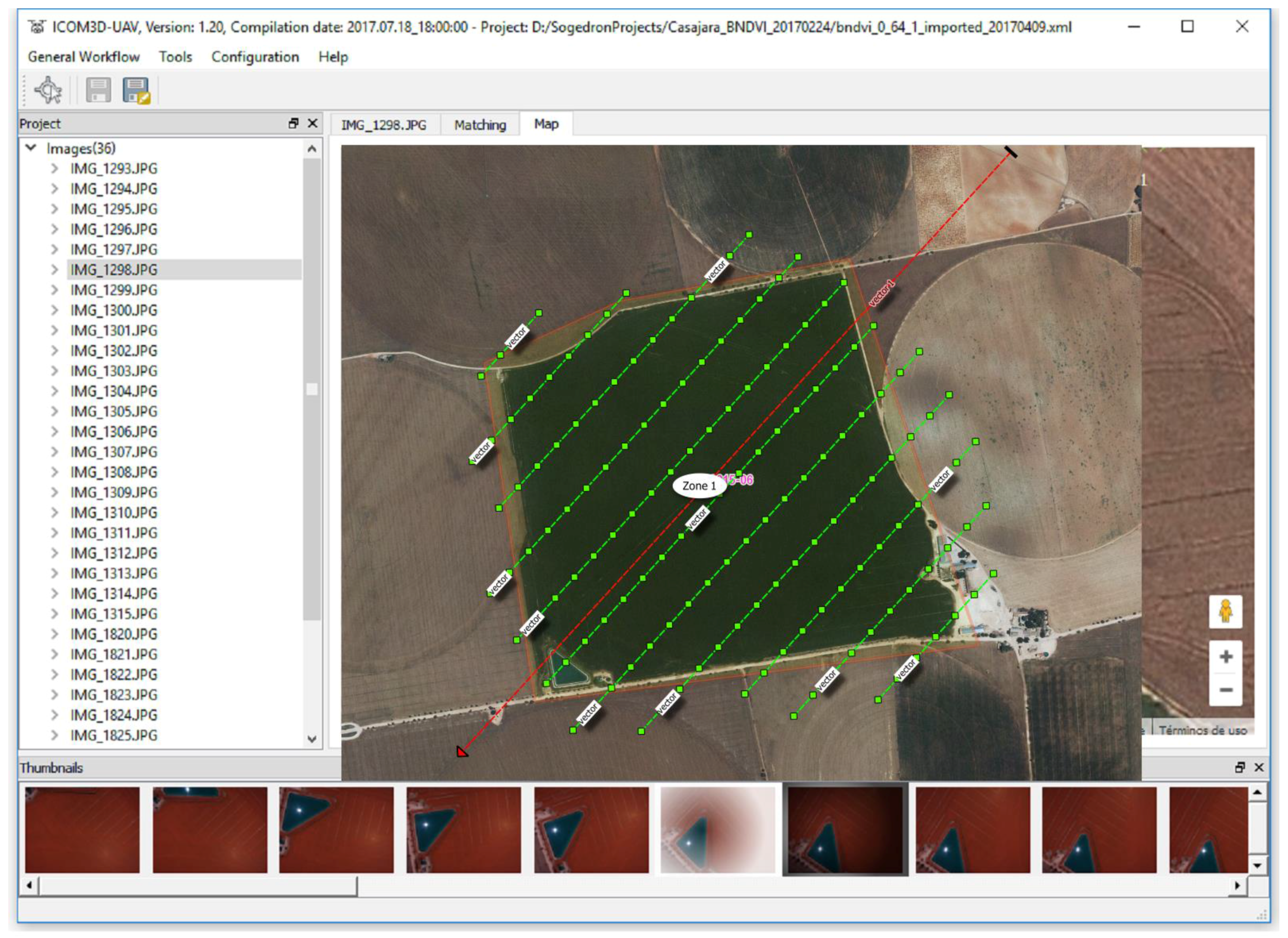Select the faded pink highlighted thumbnail

click(717, 830)
